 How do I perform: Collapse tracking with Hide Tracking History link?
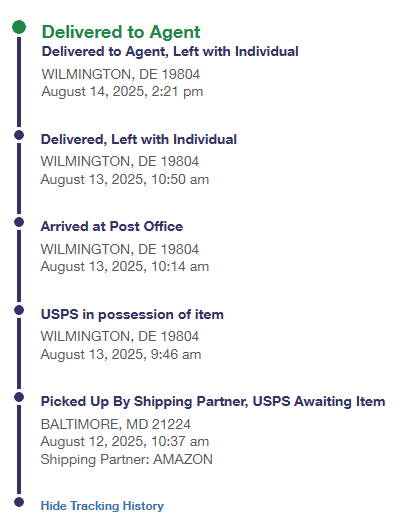(x=102, y=506)
